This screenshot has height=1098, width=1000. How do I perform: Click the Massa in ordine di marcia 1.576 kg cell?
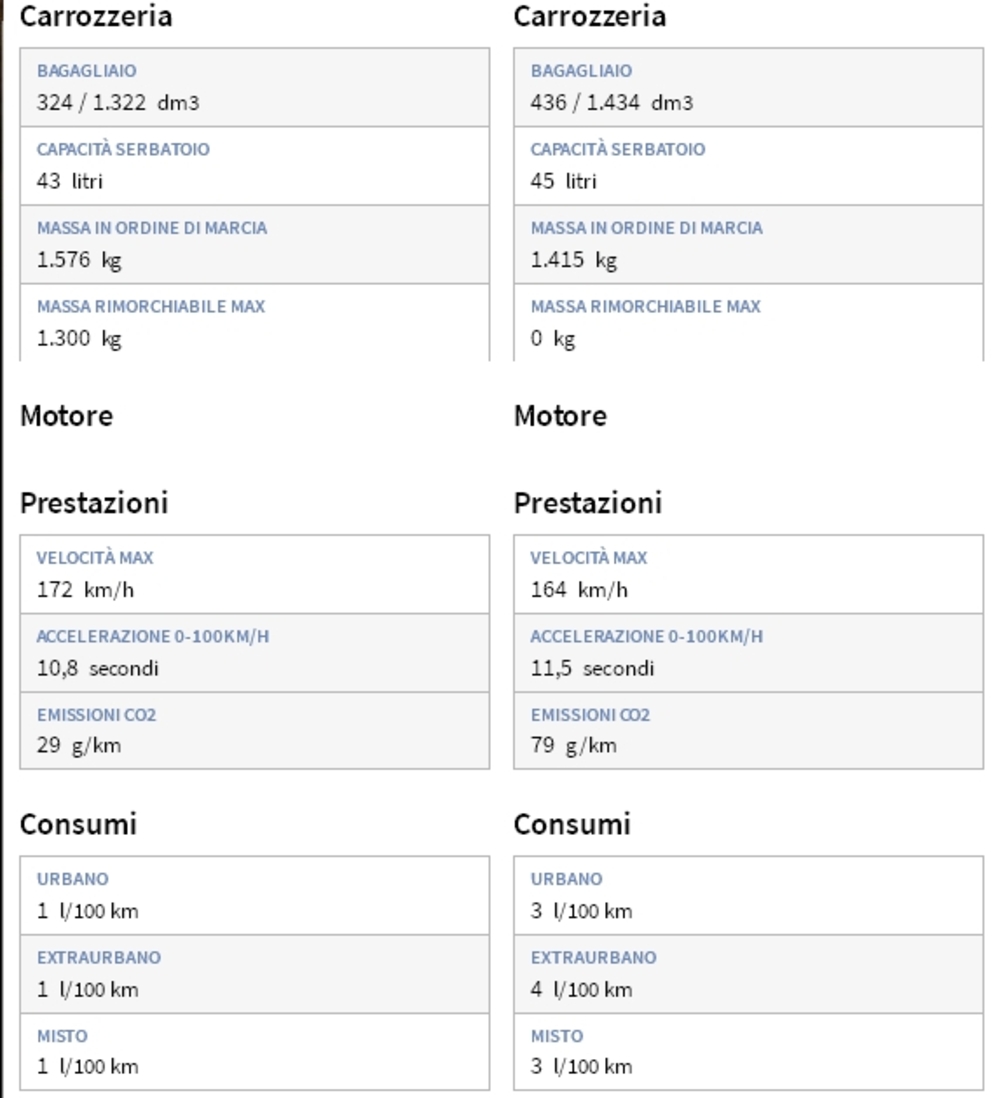255,244
